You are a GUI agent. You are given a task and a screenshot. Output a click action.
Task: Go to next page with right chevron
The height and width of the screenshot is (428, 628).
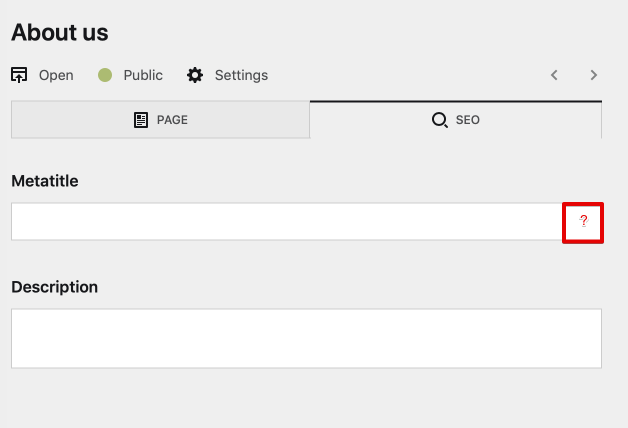[x=594, y=75]
